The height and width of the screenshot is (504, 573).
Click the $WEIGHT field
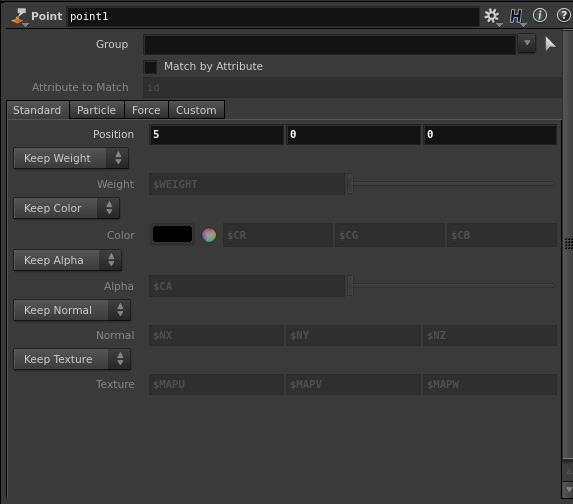pyautogui.click(x=247, y=184)
